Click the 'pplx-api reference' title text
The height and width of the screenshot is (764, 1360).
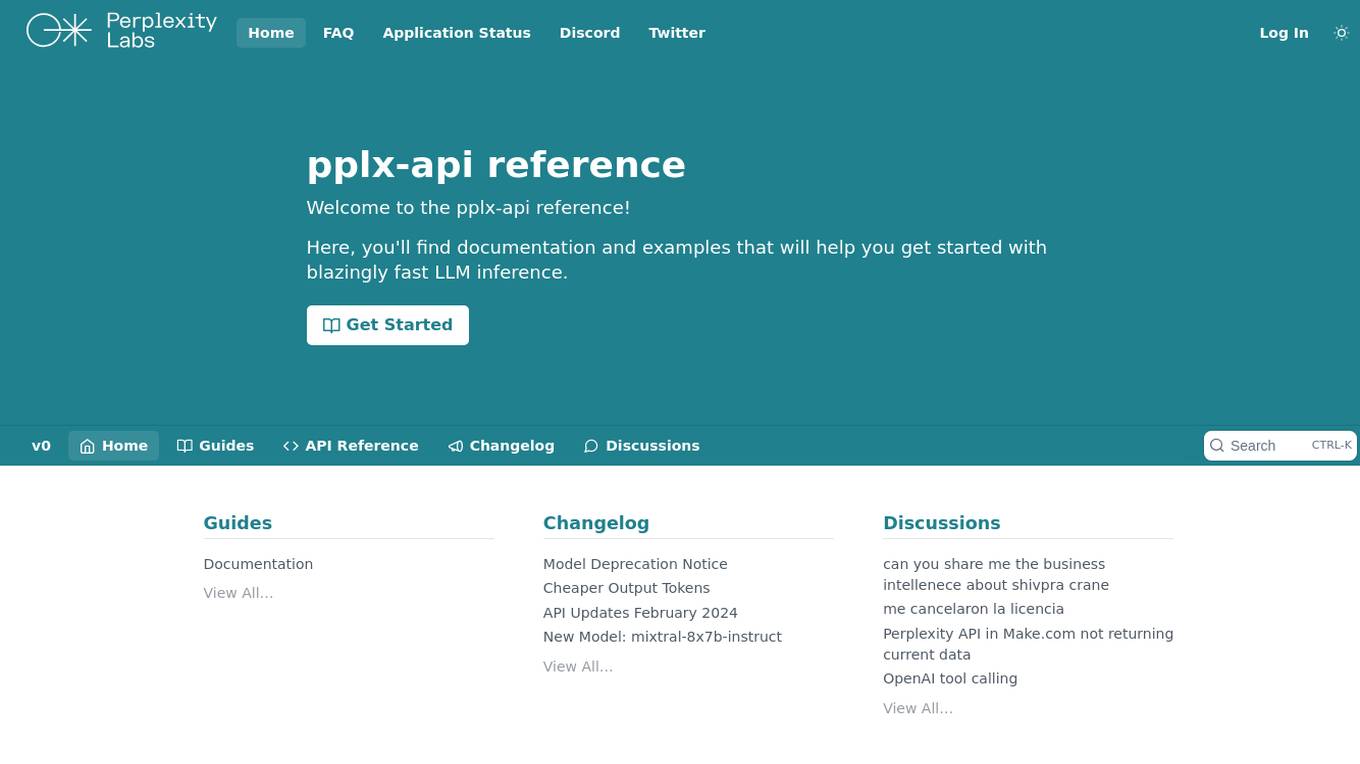[x=496, y=165]
